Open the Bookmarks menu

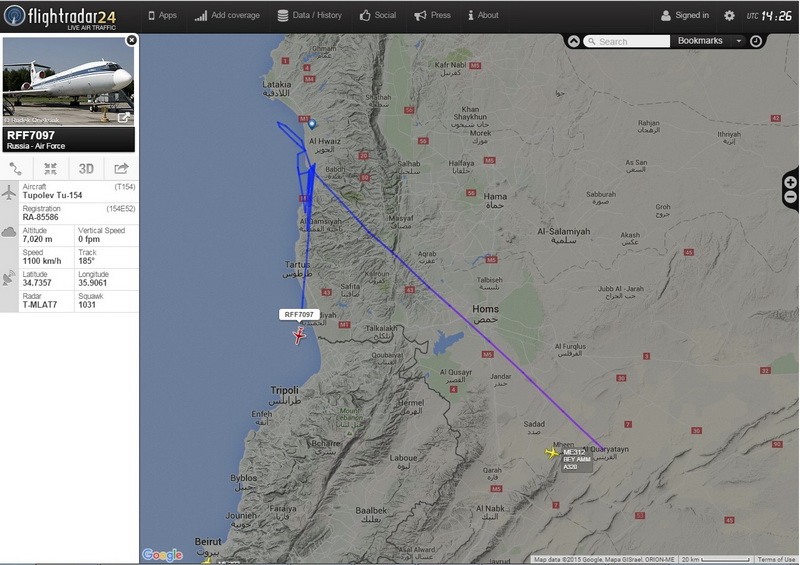coord(700,41)
